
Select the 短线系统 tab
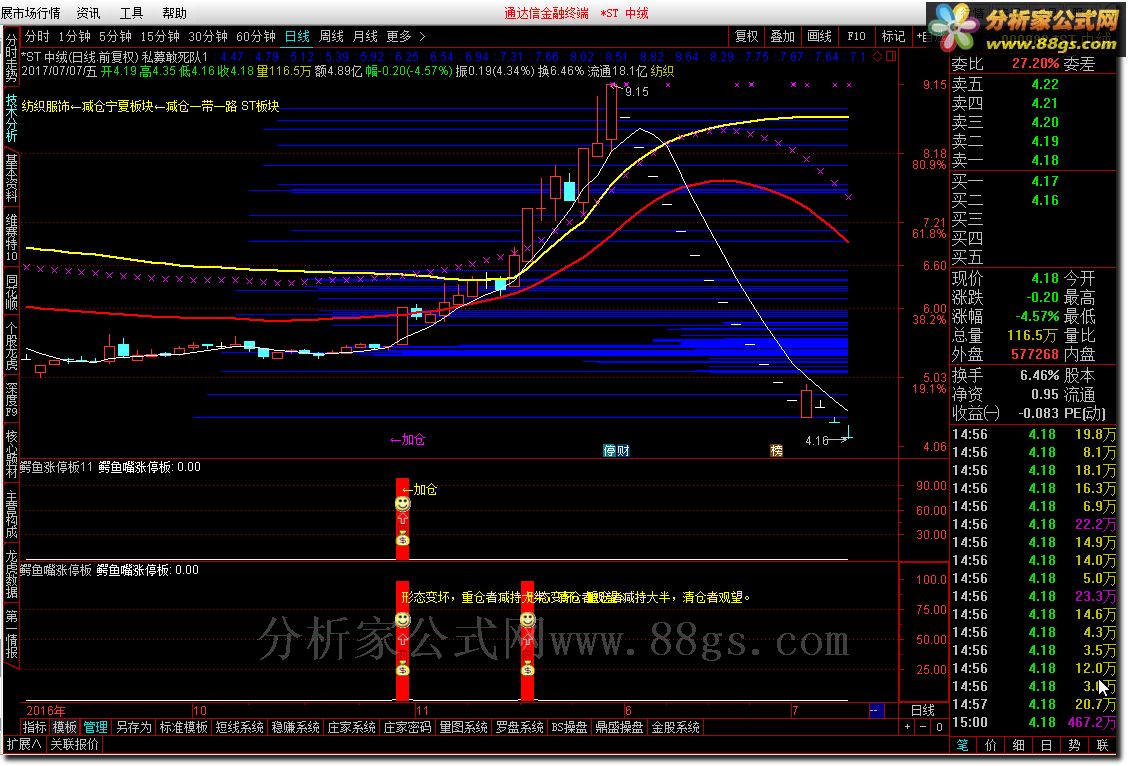240,727
